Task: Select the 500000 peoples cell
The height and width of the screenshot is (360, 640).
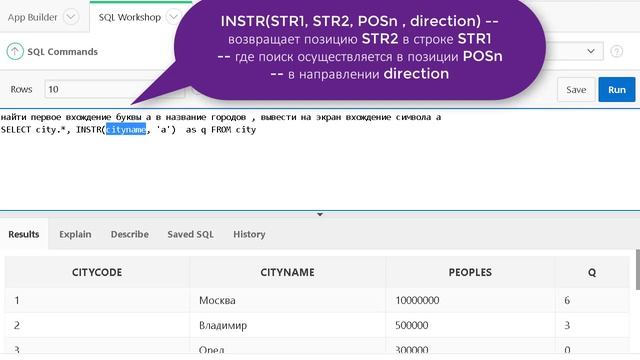Action: pos(470,325)
